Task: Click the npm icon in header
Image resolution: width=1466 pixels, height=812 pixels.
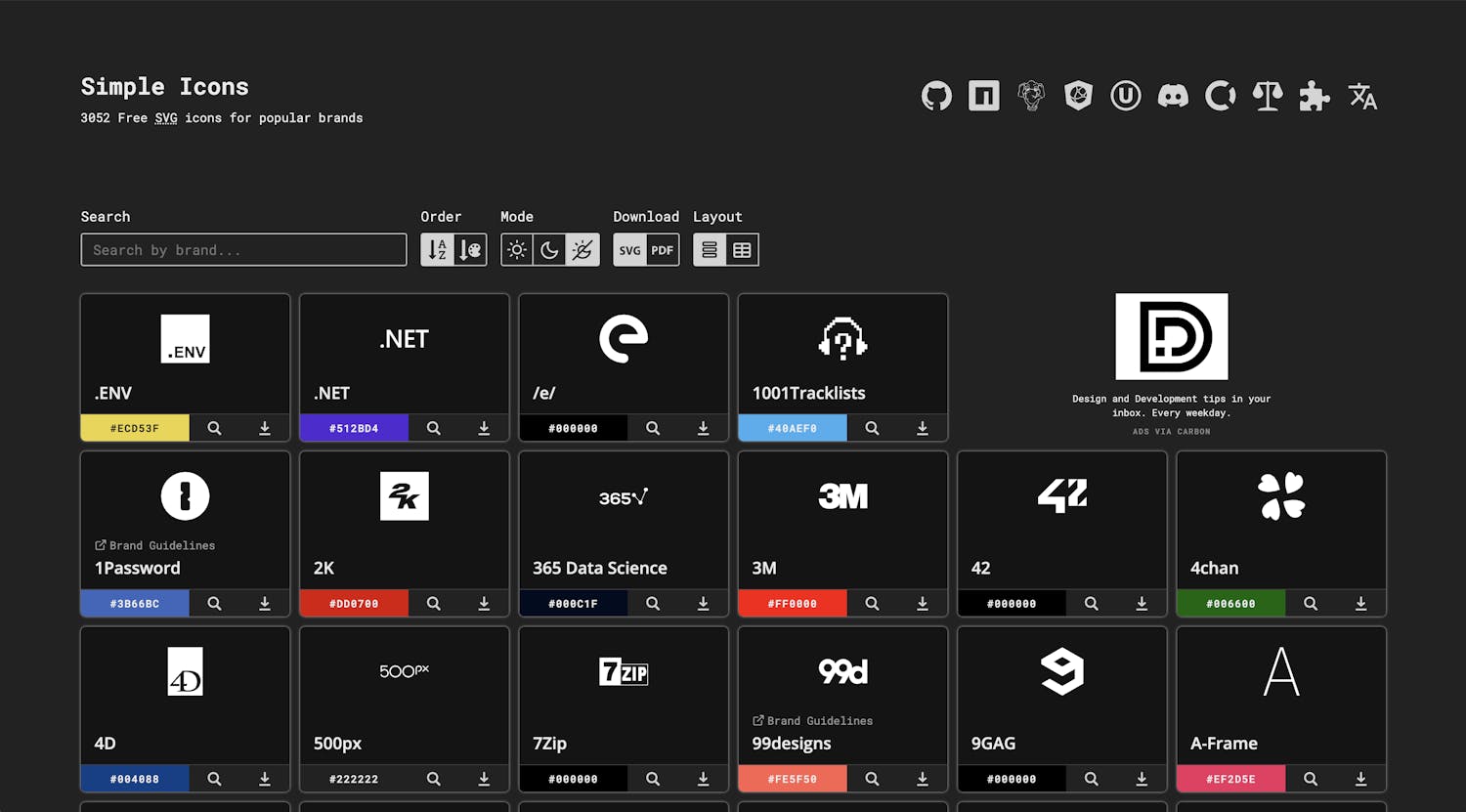Action: point(983,96)
